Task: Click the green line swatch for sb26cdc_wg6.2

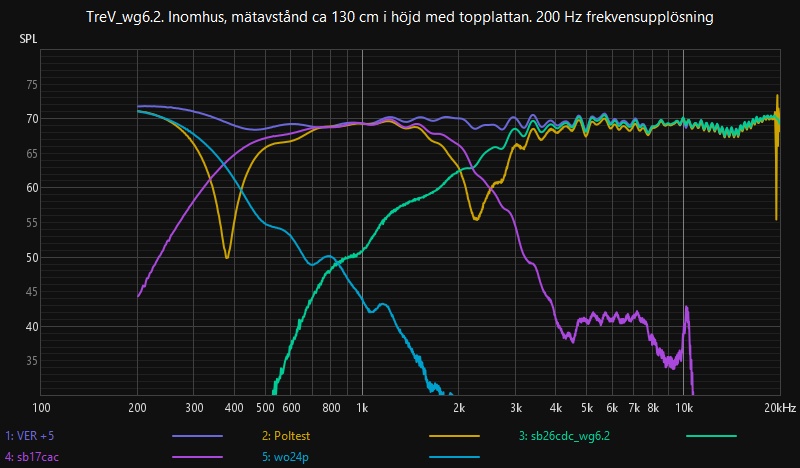Action: tap(711, 437)
